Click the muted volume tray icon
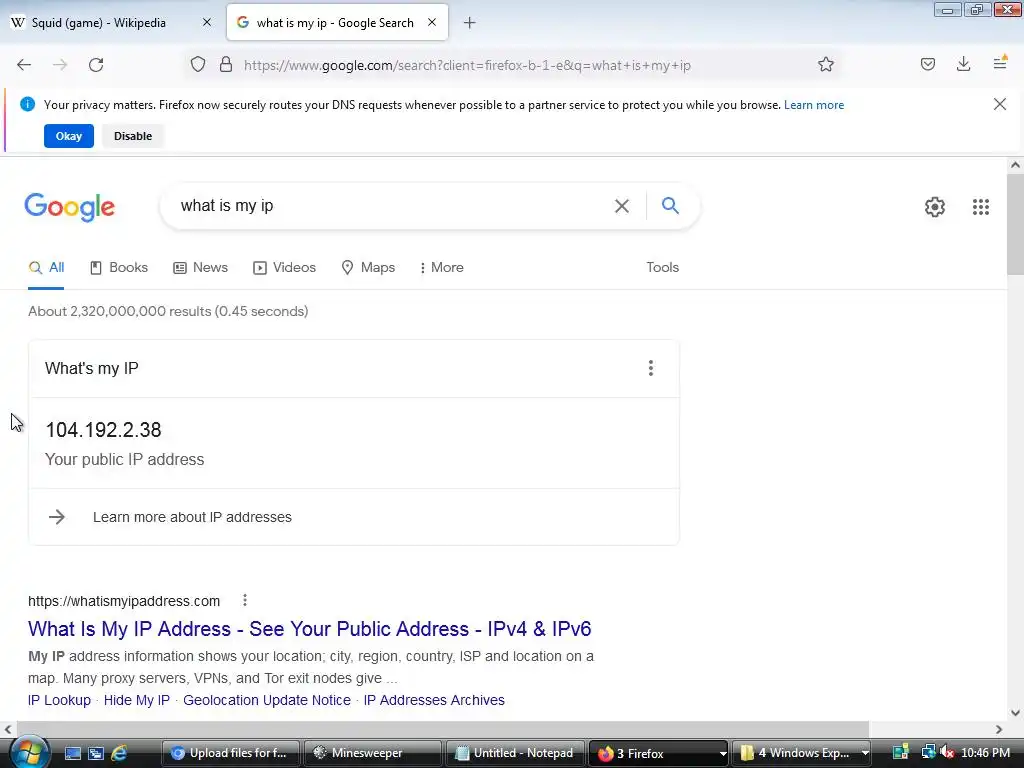Screen dimensions: 1024x768 [948, 753]
